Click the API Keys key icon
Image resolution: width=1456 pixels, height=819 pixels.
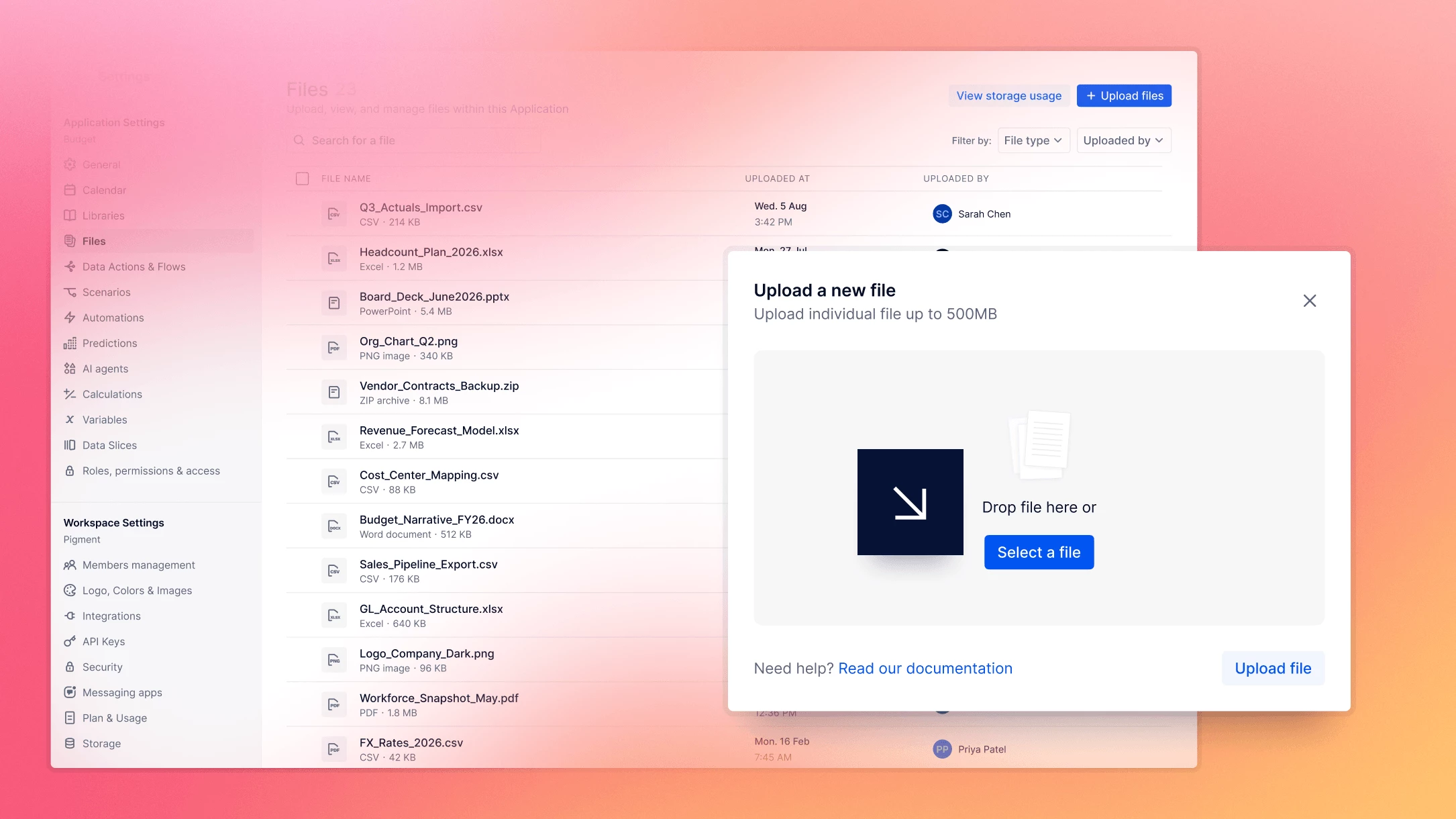(70, 641)
